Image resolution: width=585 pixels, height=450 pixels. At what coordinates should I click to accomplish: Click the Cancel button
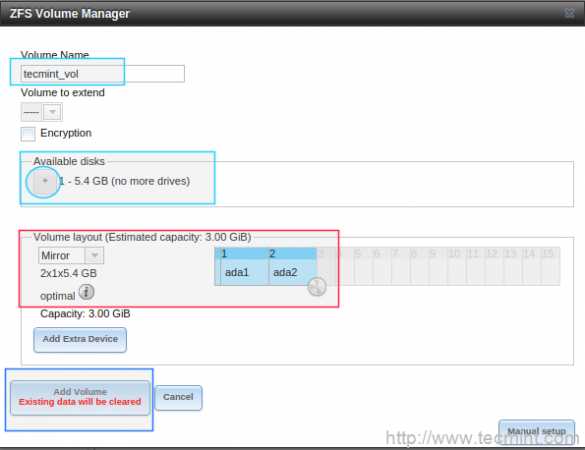coord(178,397)
